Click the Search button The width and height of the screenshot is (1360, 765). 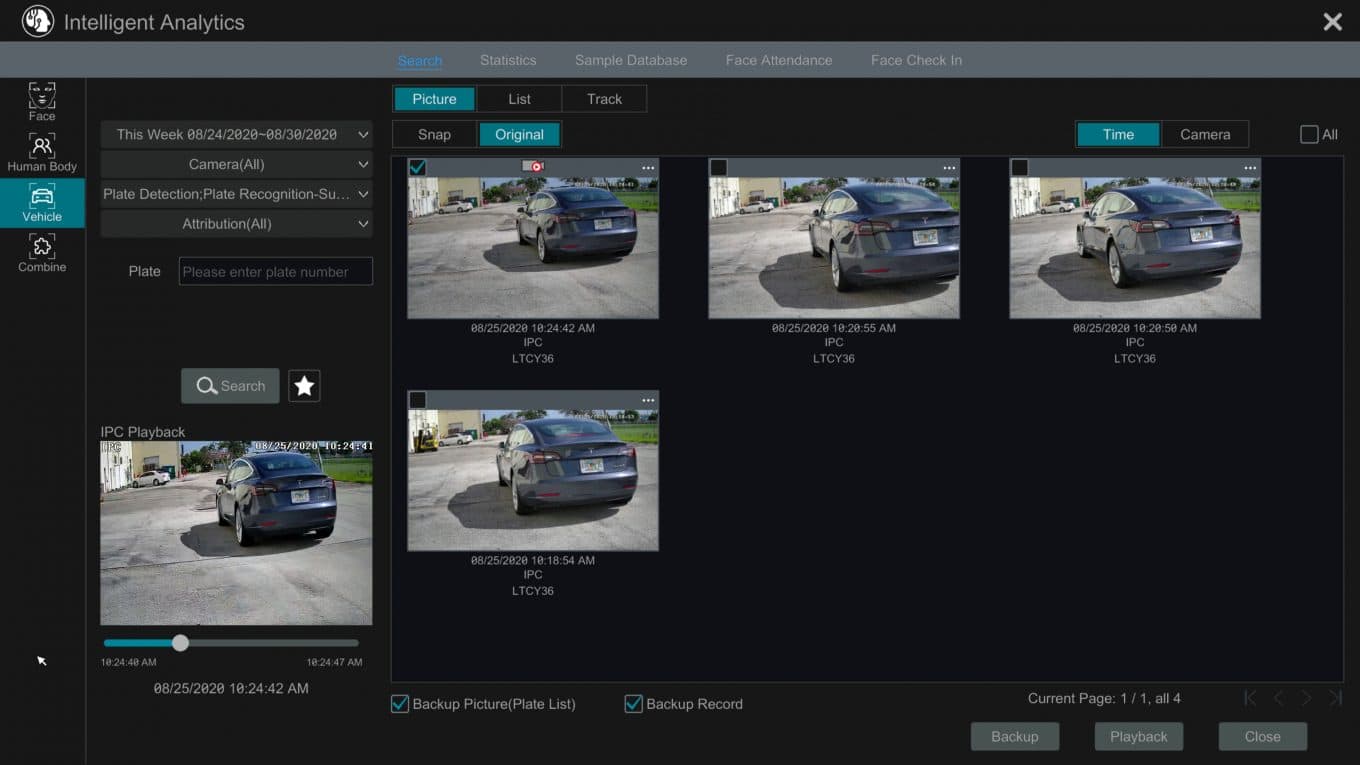coord(230,385)
